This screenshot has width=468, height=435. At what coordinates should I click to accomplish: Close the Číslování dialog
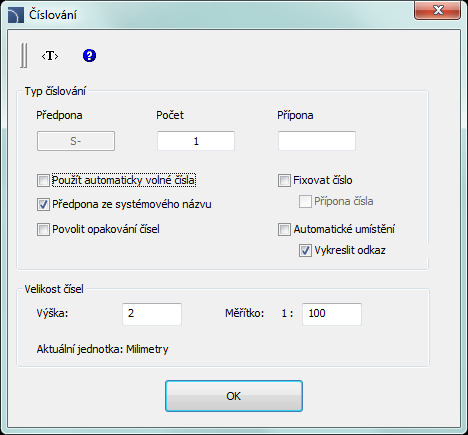[x=438, y=10]
